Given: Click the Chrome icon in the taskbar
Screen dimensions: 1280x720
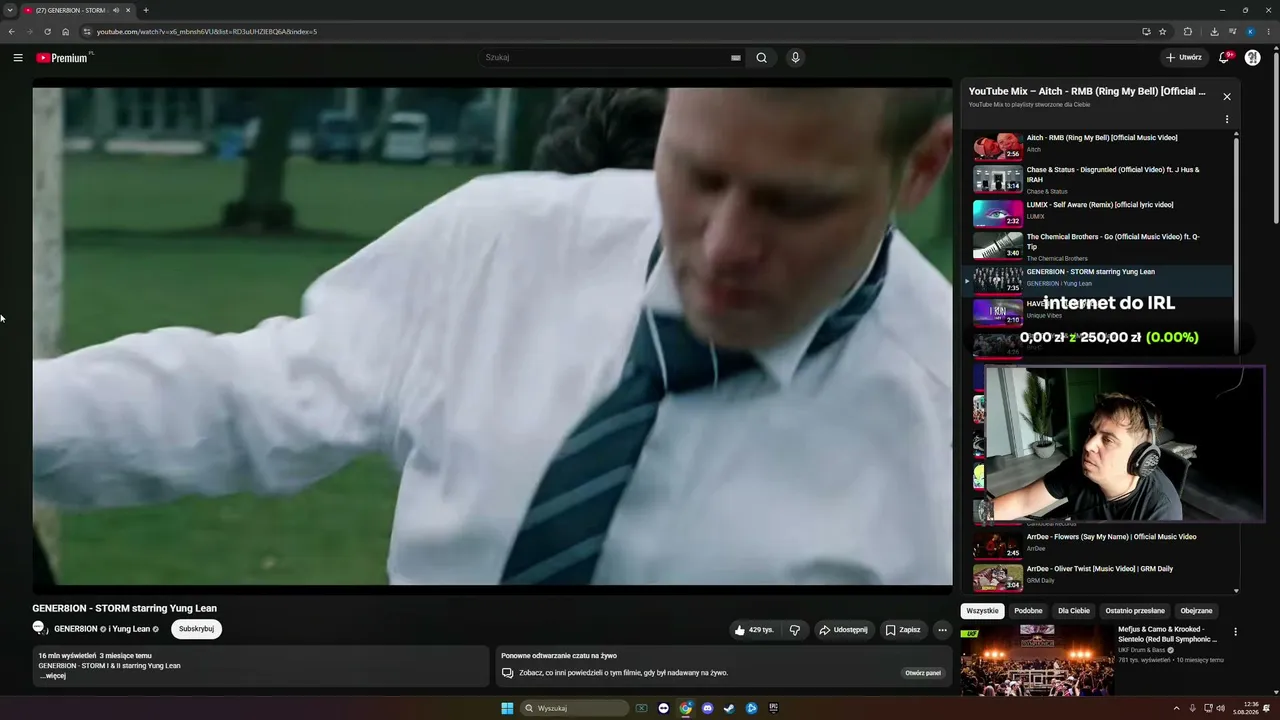Looking at the screenshot, I should pos(686,708).
